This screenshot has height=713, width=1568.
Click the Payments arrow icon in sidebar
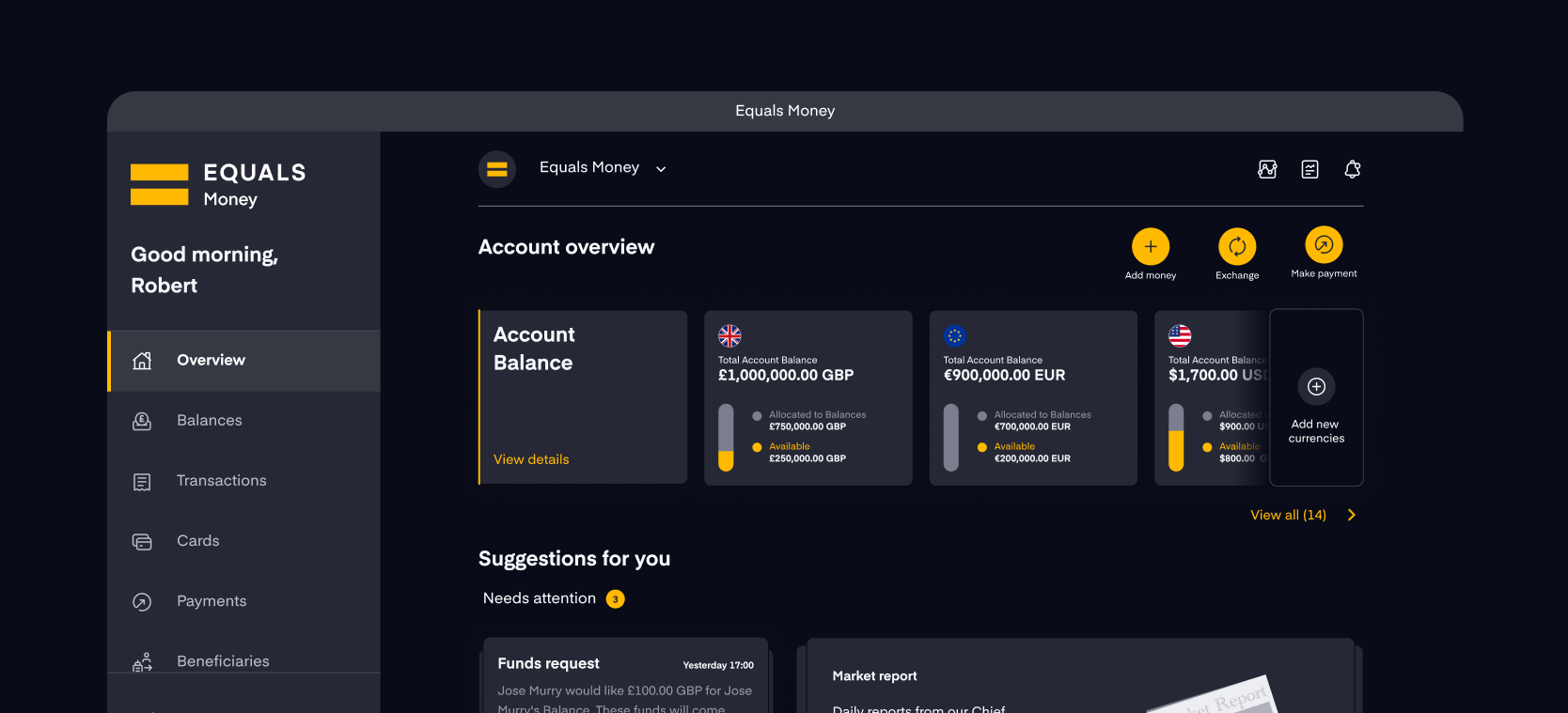pyautogui.click(x=142, y=602)
